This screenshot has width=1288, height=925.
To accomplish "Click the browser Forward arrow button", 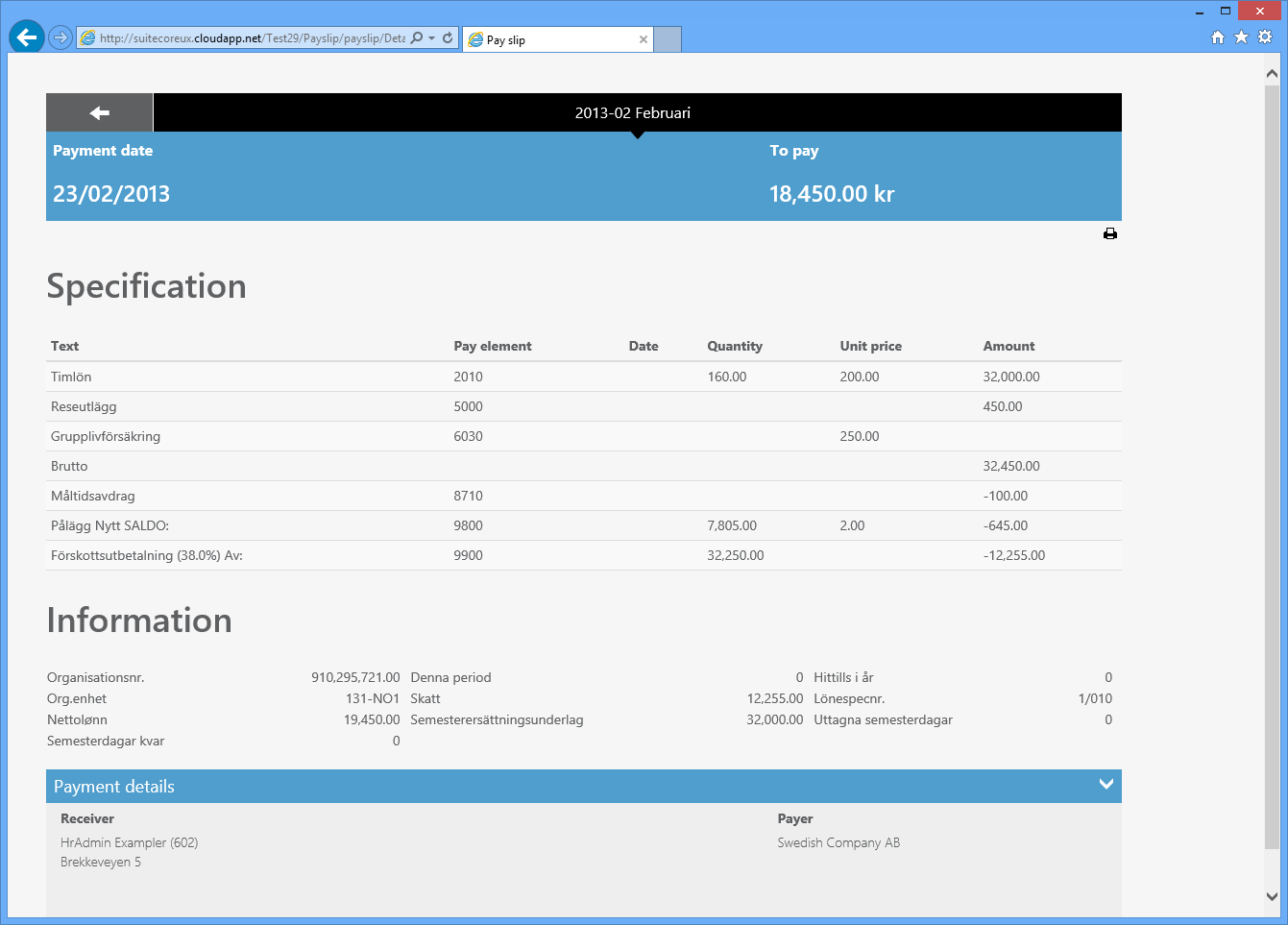I will pyautogui.click(x=61, y=38).
